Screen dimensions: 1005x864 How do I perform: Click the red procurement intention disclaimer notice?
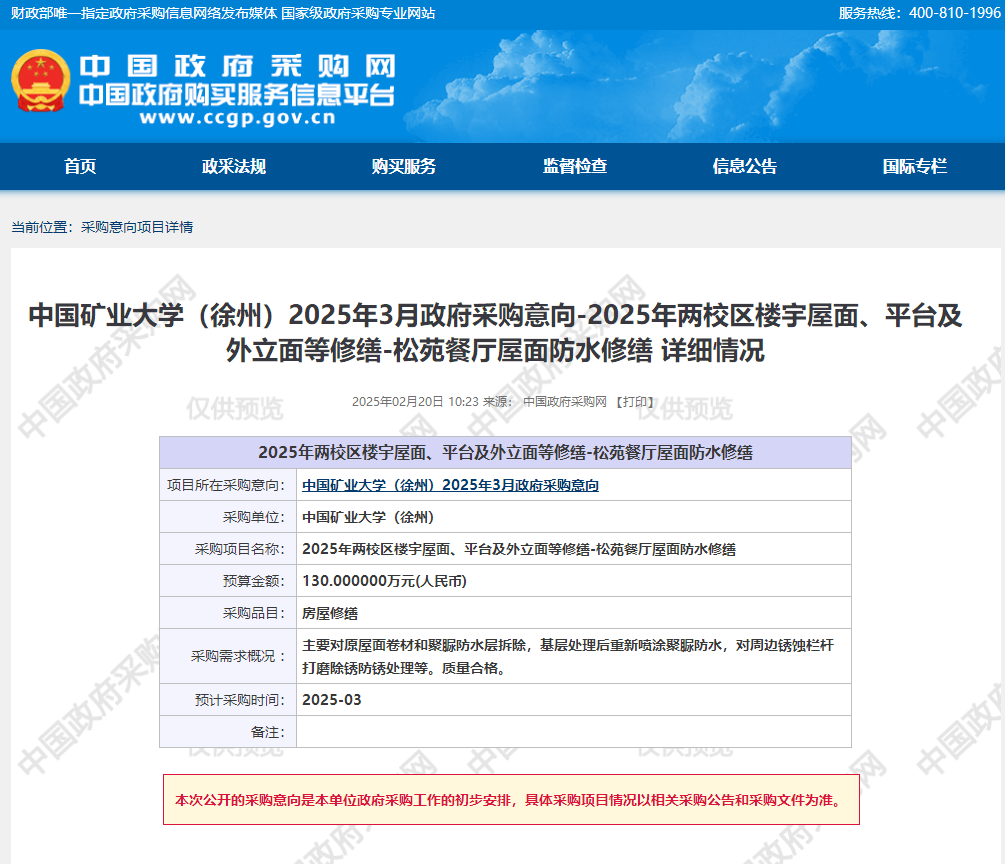click(511, 800)
